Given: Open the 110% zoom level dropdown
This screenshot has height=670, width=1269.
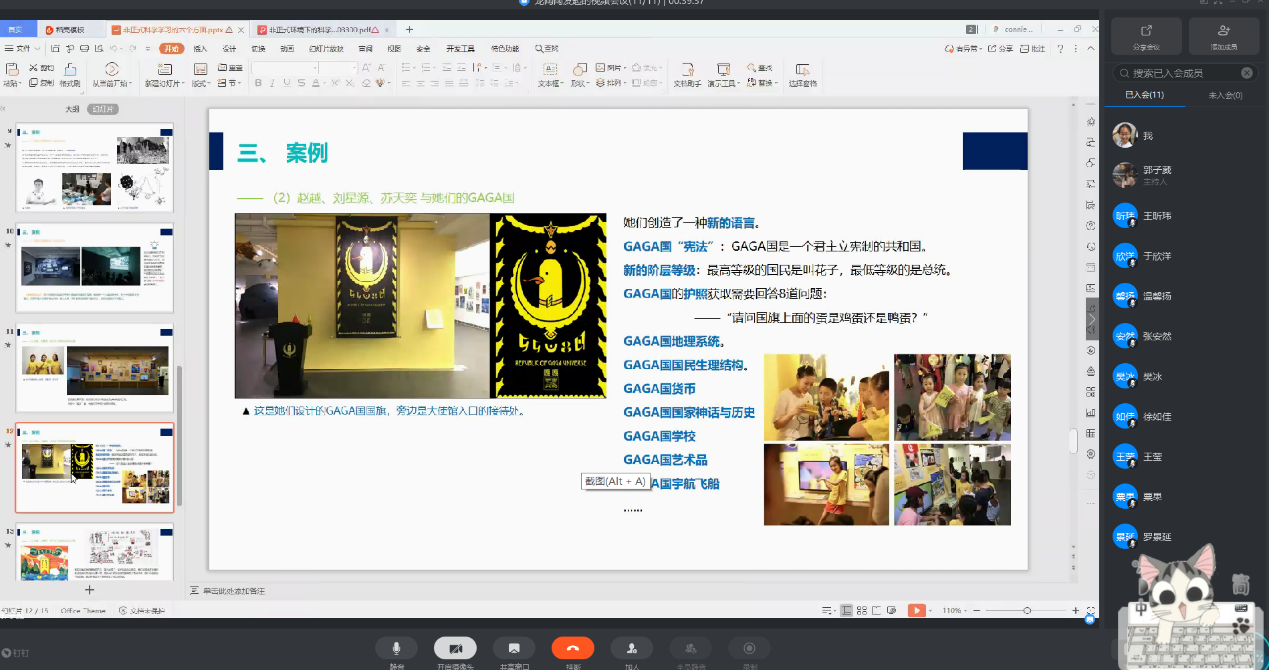Looking at the screenshot, I should [x=953, y=610].
